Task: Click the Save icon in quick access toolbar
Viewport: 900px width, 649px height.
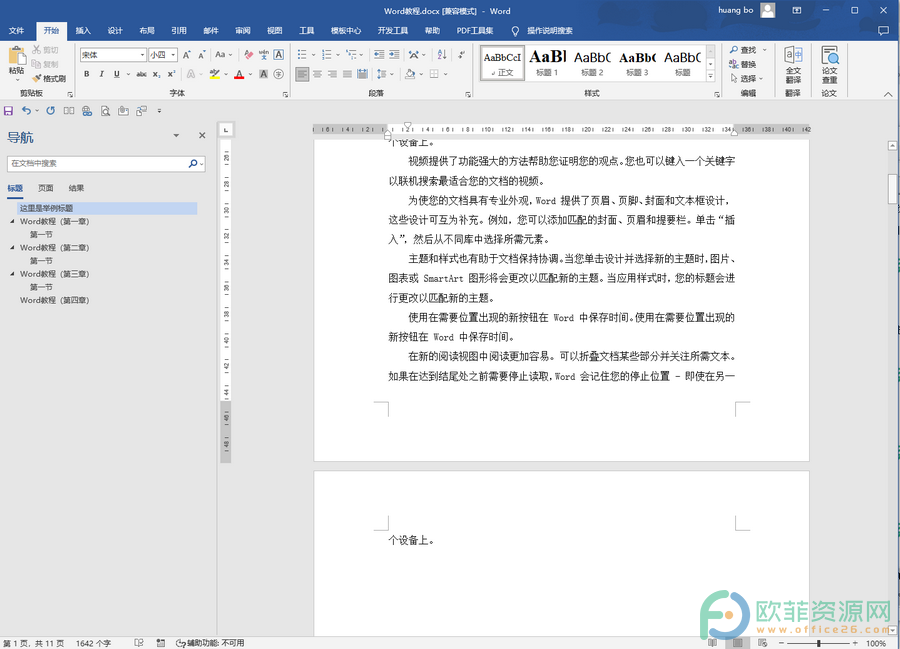Action: tap(9, 111)
